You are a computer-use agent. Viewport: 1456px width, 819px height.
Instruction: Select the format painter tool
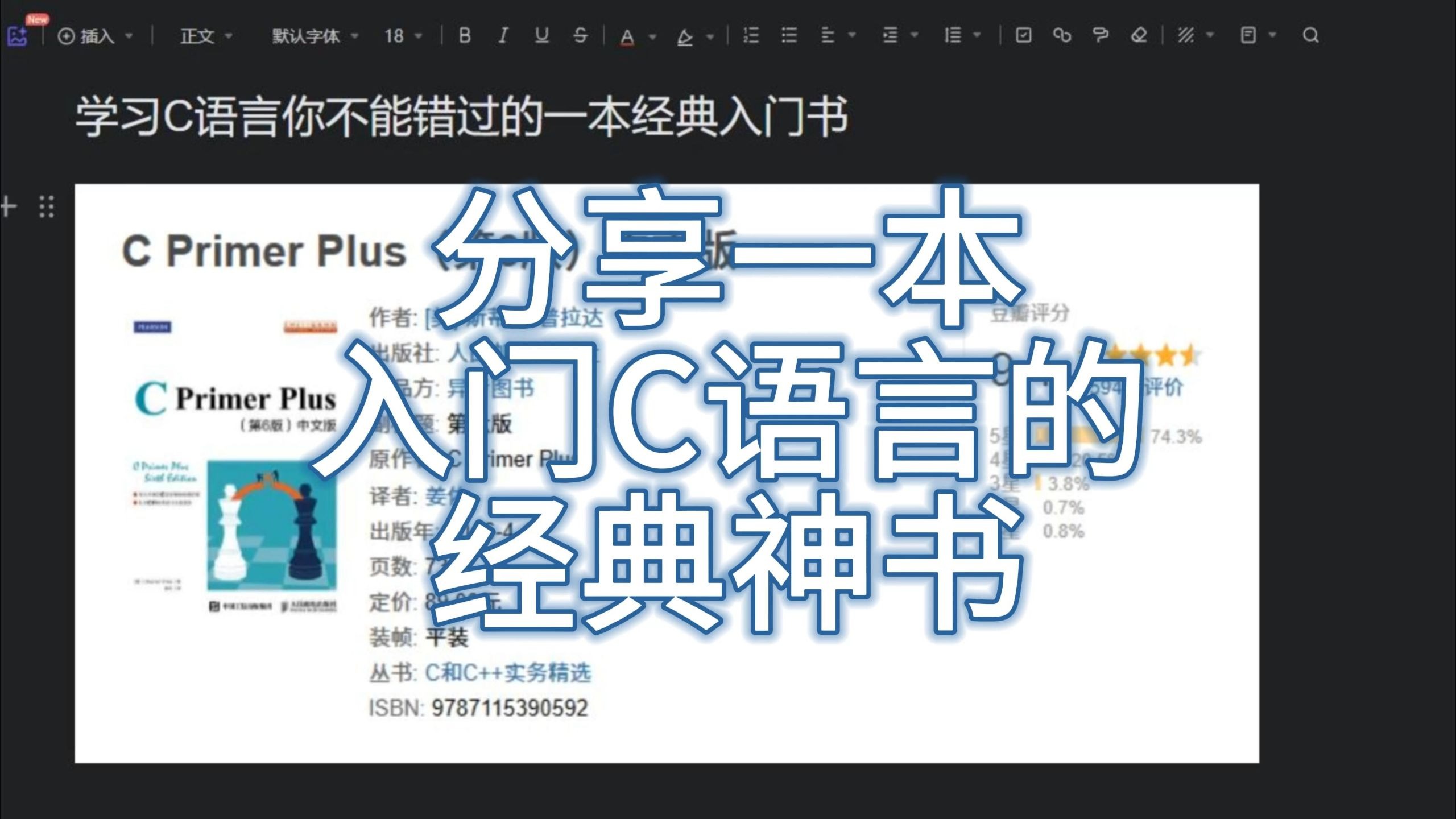point(1101,36)
